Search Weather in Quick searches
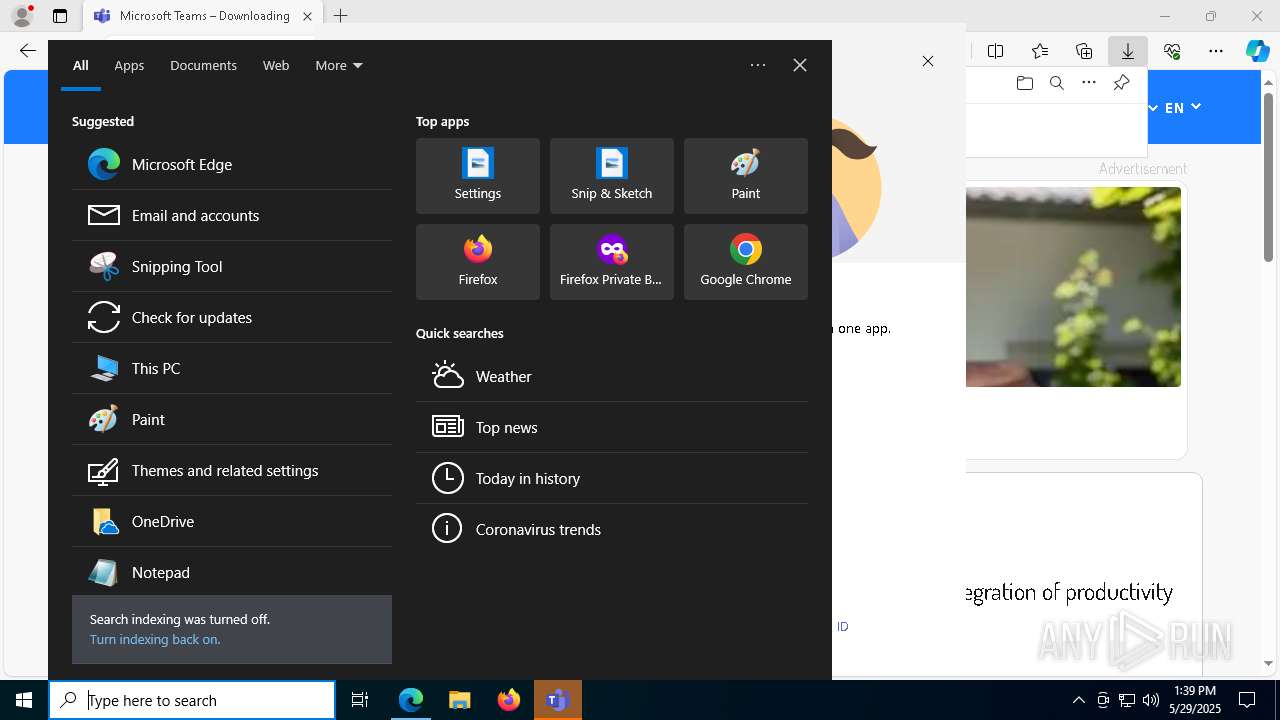Screen dimensions: 1280x720 point(612,376)
